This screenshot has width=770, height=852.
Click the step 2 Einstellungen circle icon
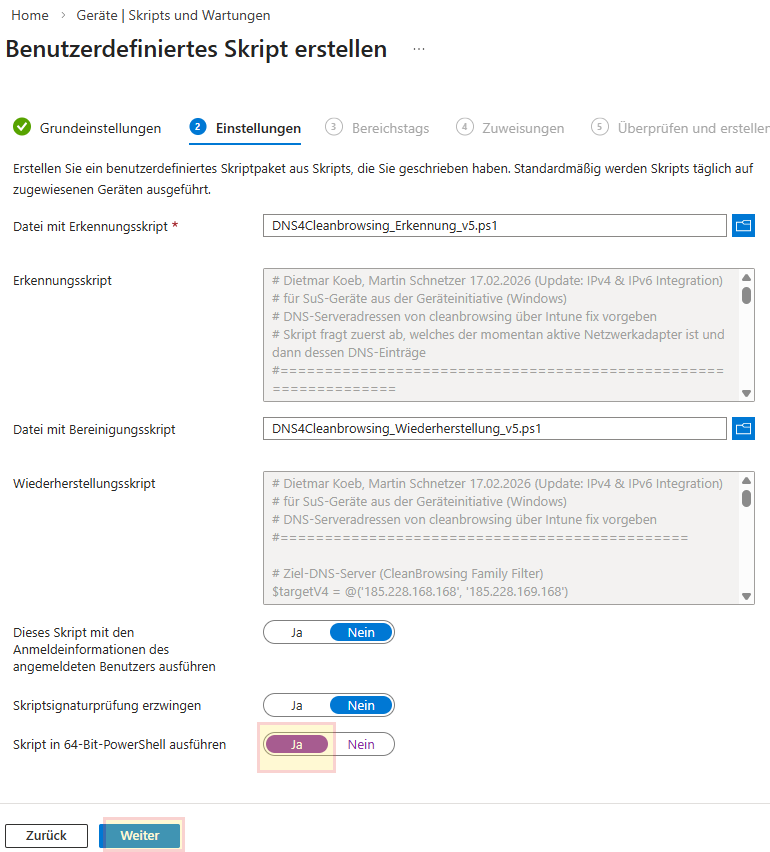[198, 127]
